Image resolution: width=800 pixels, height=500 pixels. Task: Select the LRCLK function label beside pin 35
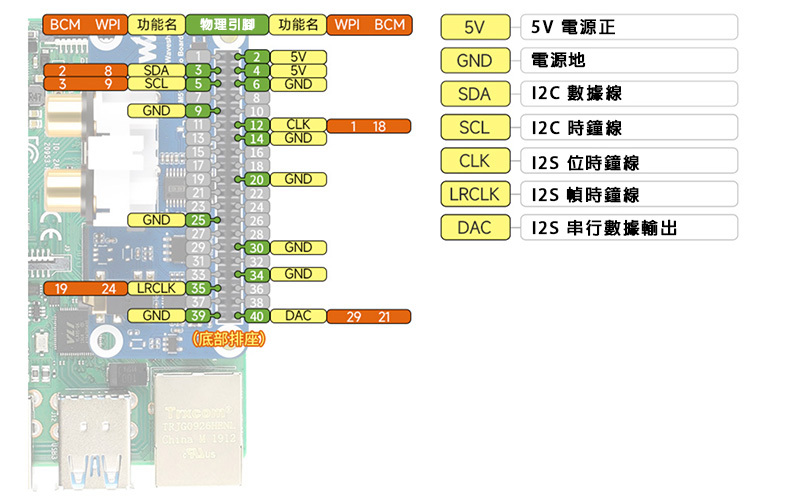156,288
